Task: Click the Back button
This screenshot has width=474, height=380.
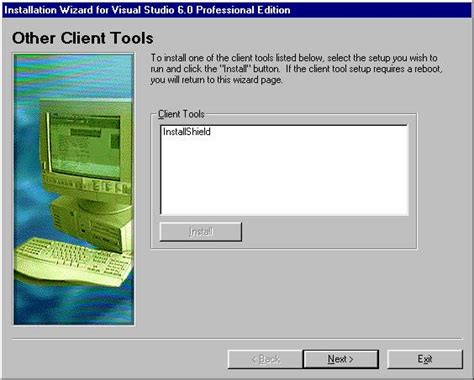Action: [x=265, y=359]
